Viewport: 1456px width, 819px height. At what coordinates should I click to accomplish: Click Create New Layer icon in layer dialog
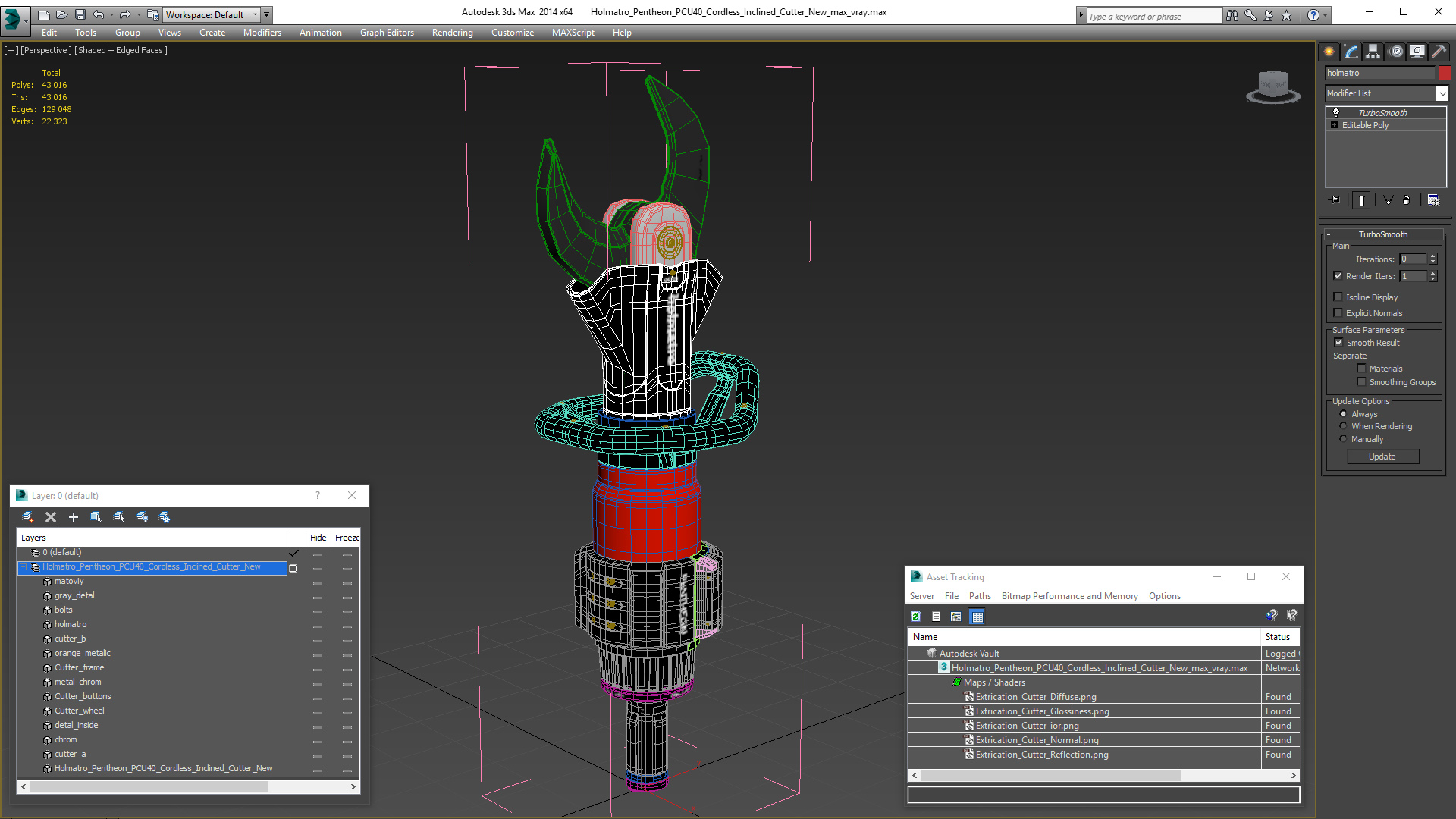pos(28,517)
